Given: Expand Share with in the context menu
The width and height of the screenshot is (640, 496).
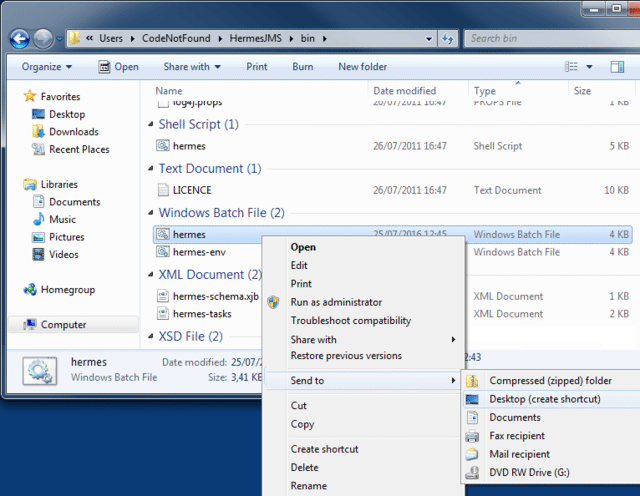Looking at the screenshot, I should [365, 340].
